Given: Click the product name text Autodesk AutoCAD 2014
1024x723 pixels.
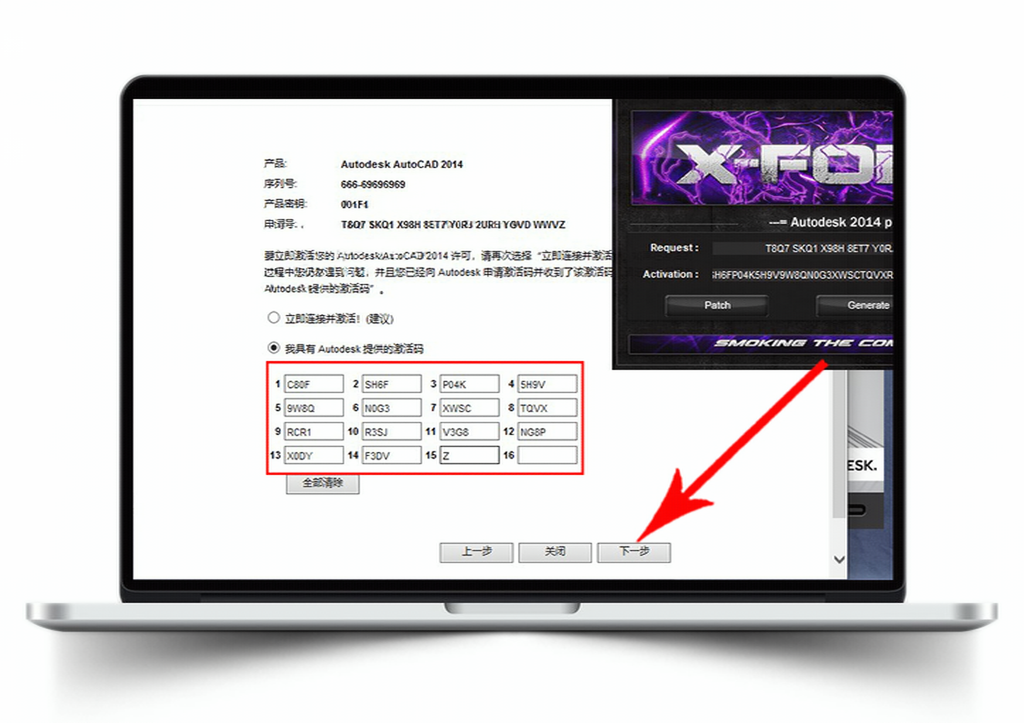Looking at the screenshot, I should coord(402,164).
